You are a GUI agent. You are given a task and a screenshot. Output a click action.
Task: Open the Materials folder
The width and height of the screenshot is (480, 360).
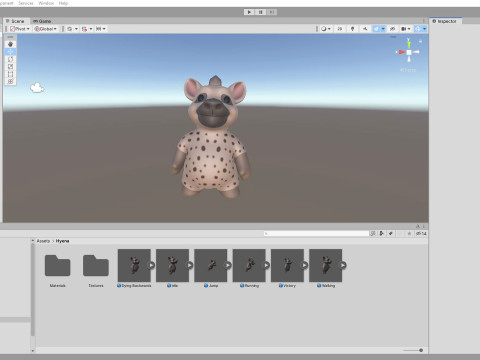[x=57, y=266]
